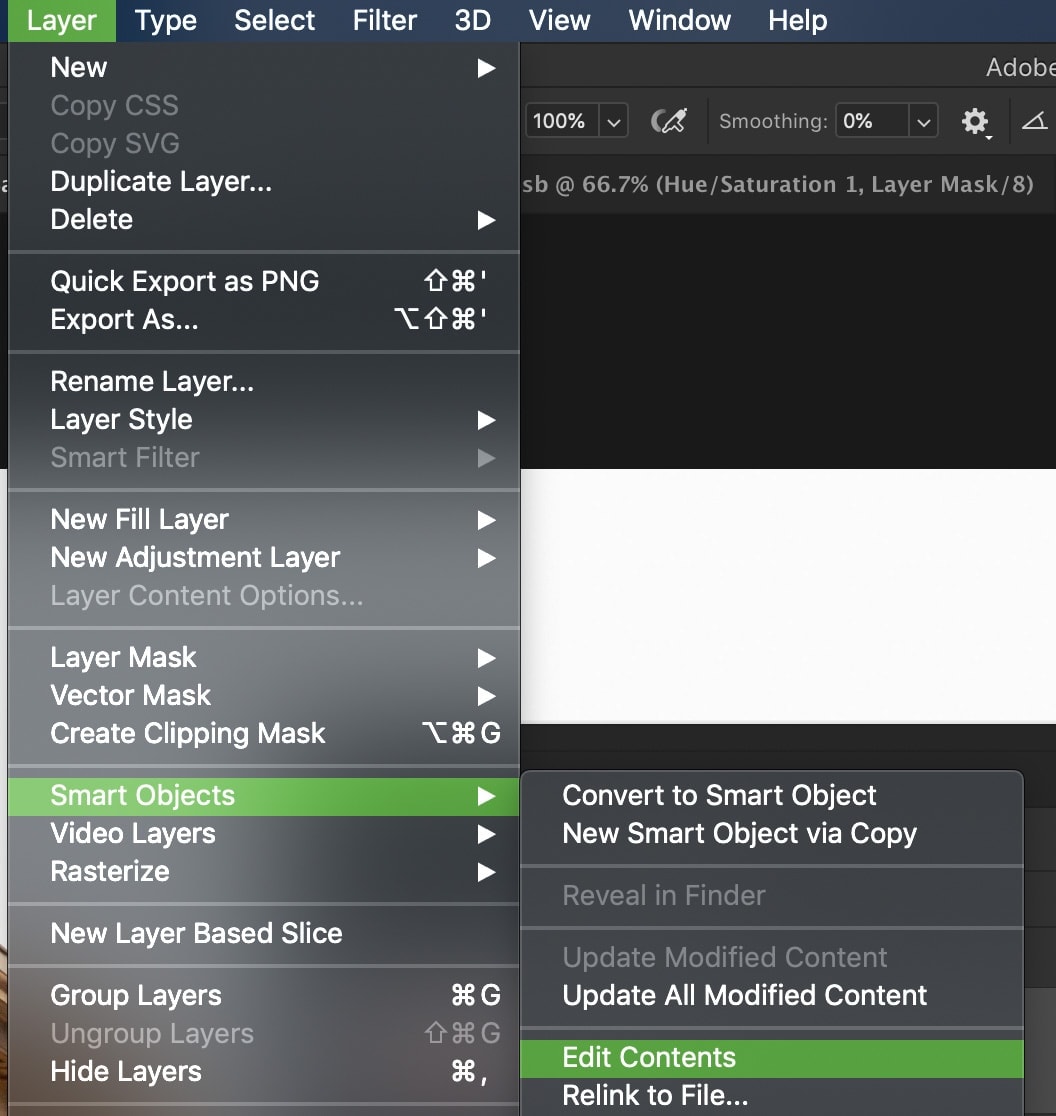
Task: Choose New Smart Object via Copy
Action: pos(772,833)
